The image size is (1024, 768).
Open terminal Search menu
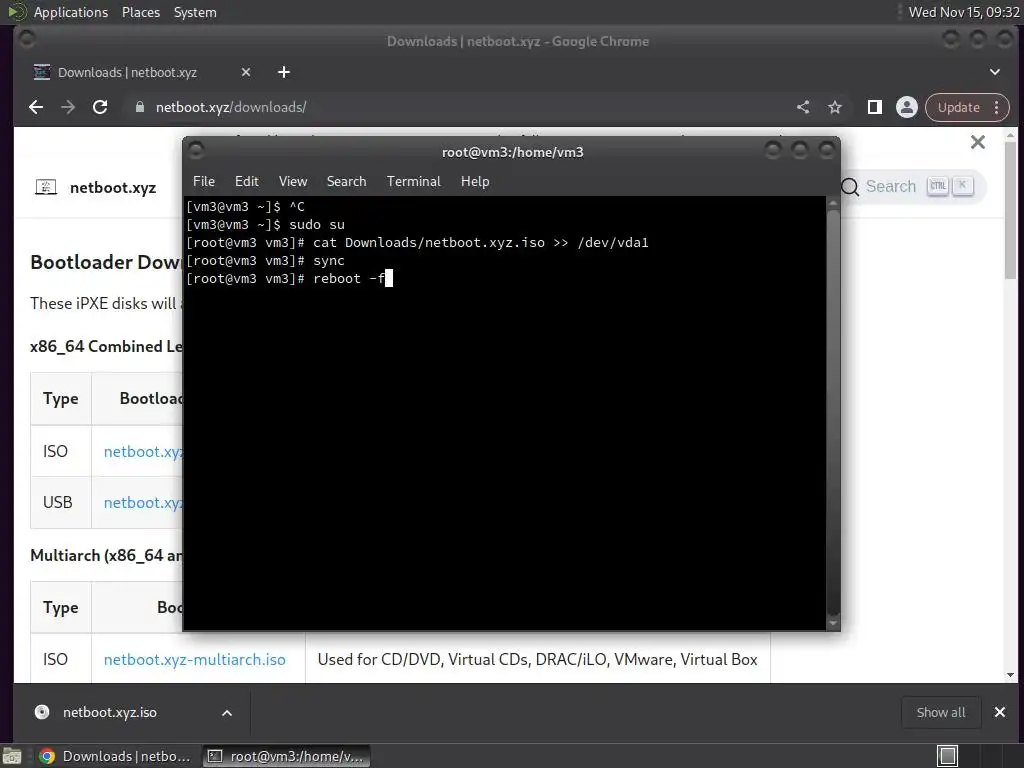click(x=346, y=182)
